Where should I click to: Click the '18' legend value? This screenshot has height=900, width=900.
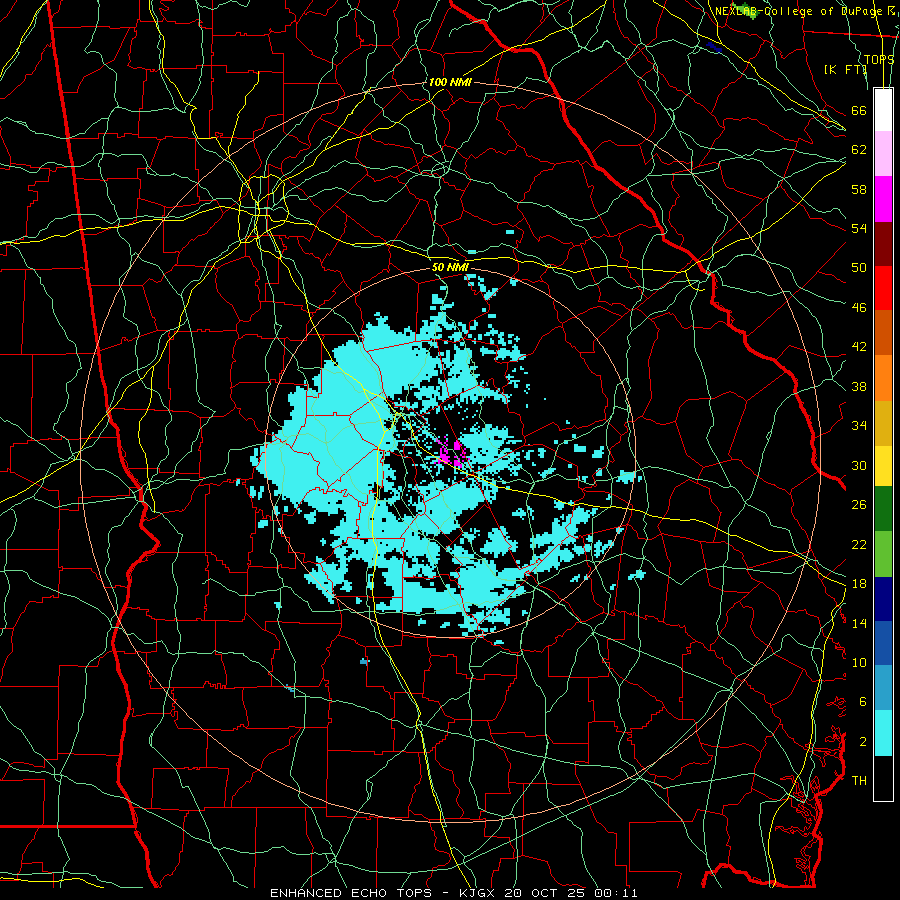[x=859, y=584]
